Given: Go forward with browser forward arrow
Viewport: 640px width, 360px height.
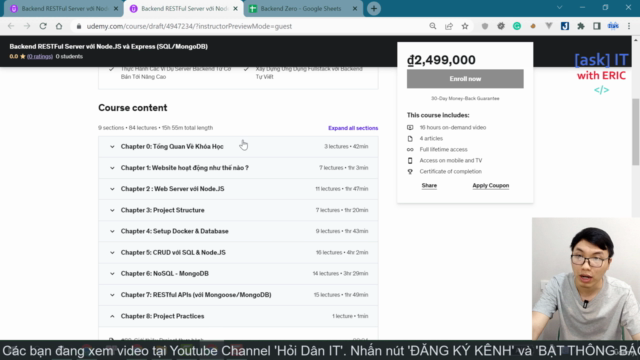Looking at the screenshot, I should point(27,26).
